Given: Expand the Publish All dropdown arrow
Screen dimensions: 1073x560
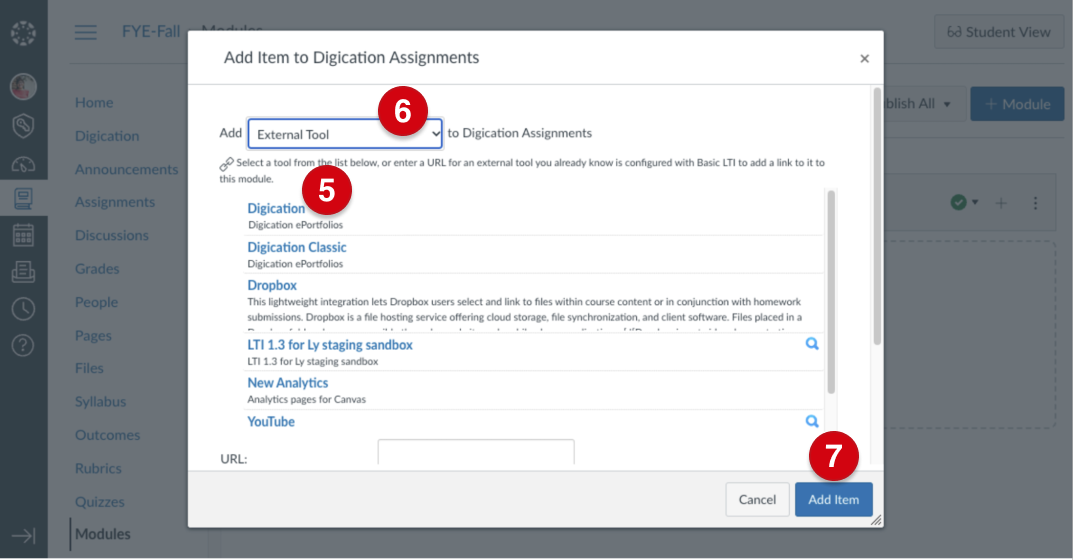Looking at the screenshot, I should pyautogui.click(x=947, y=104).
